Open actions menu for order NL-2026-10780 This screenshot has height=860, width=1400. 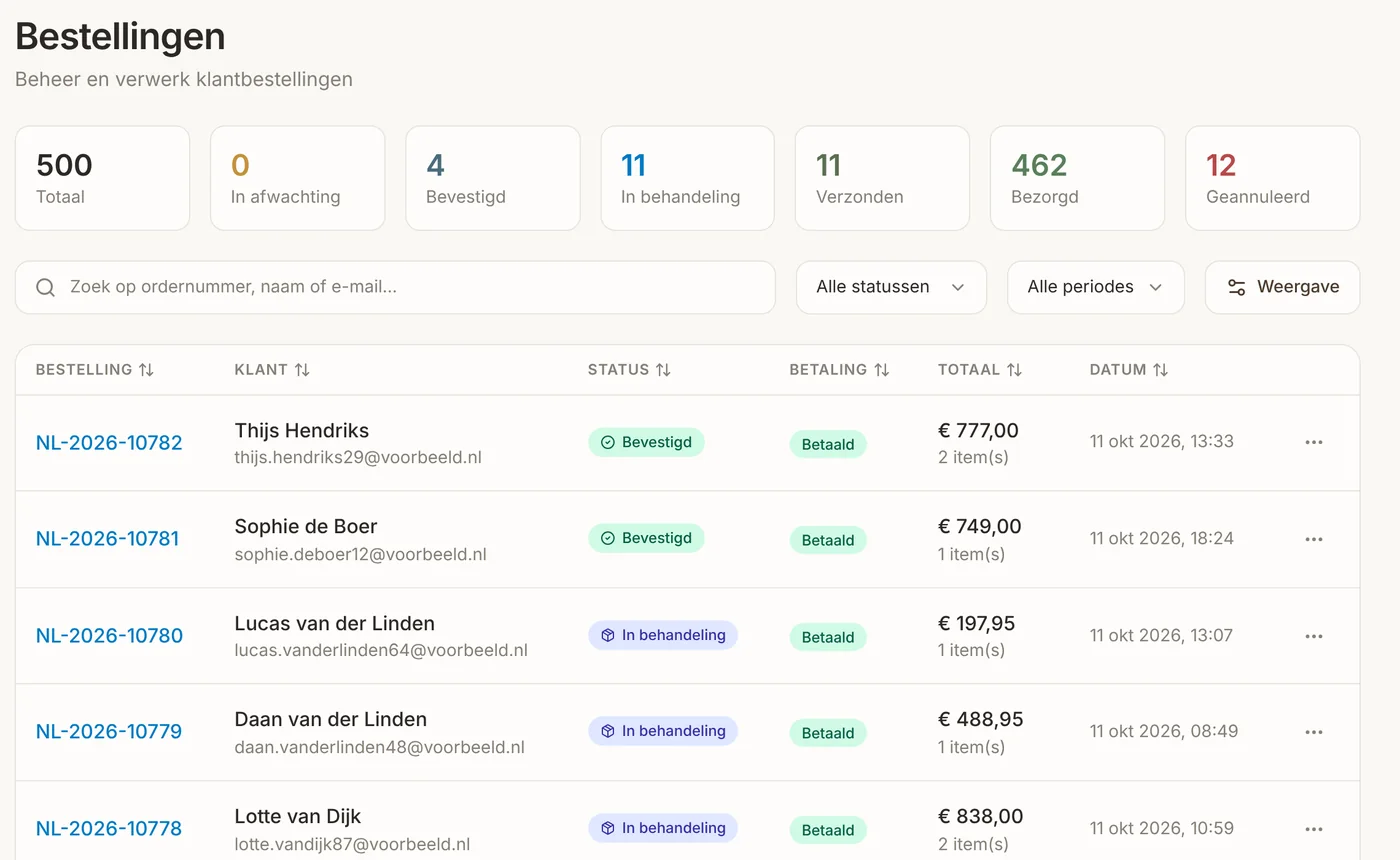click(x=1314, y=636)
